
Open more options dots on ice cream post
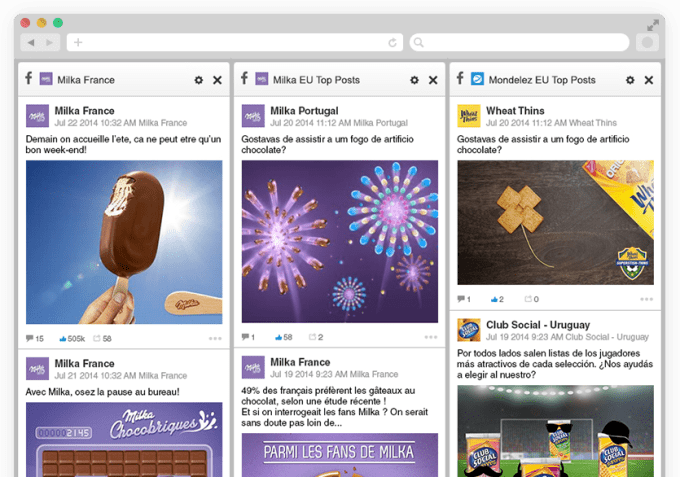coord(215,339)
